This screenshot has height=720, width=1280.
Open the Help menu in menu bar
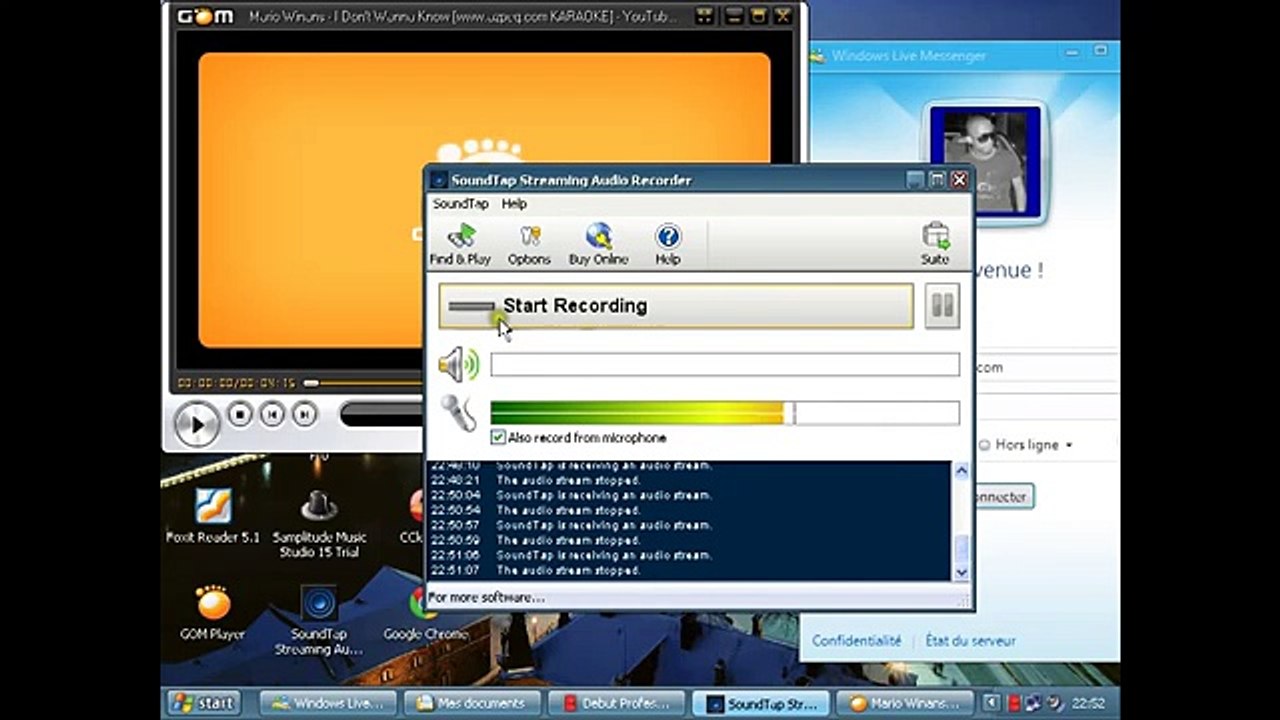tap(514, 204)
